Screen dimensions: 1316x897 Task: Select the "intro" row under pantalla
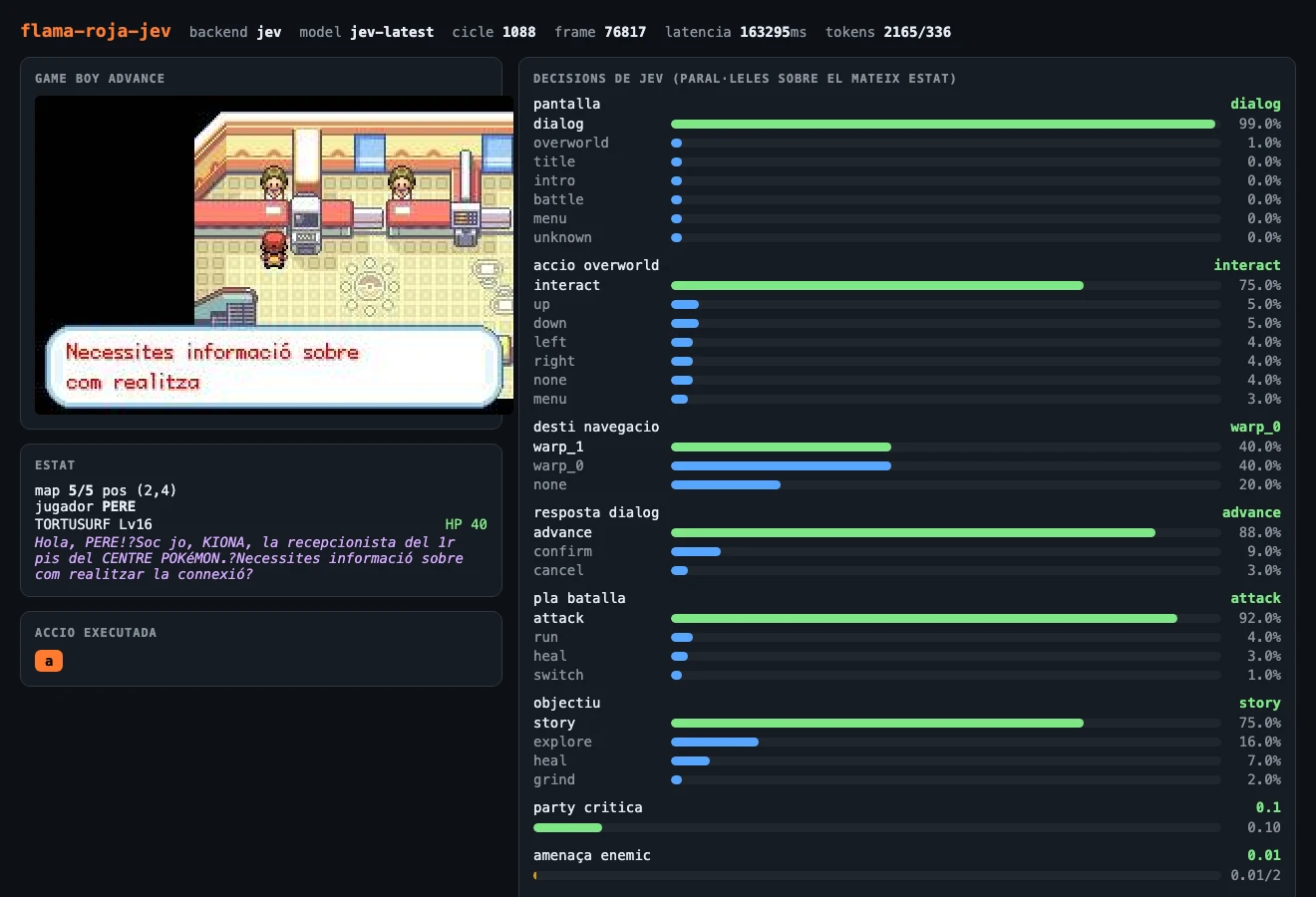coord(907,180)
